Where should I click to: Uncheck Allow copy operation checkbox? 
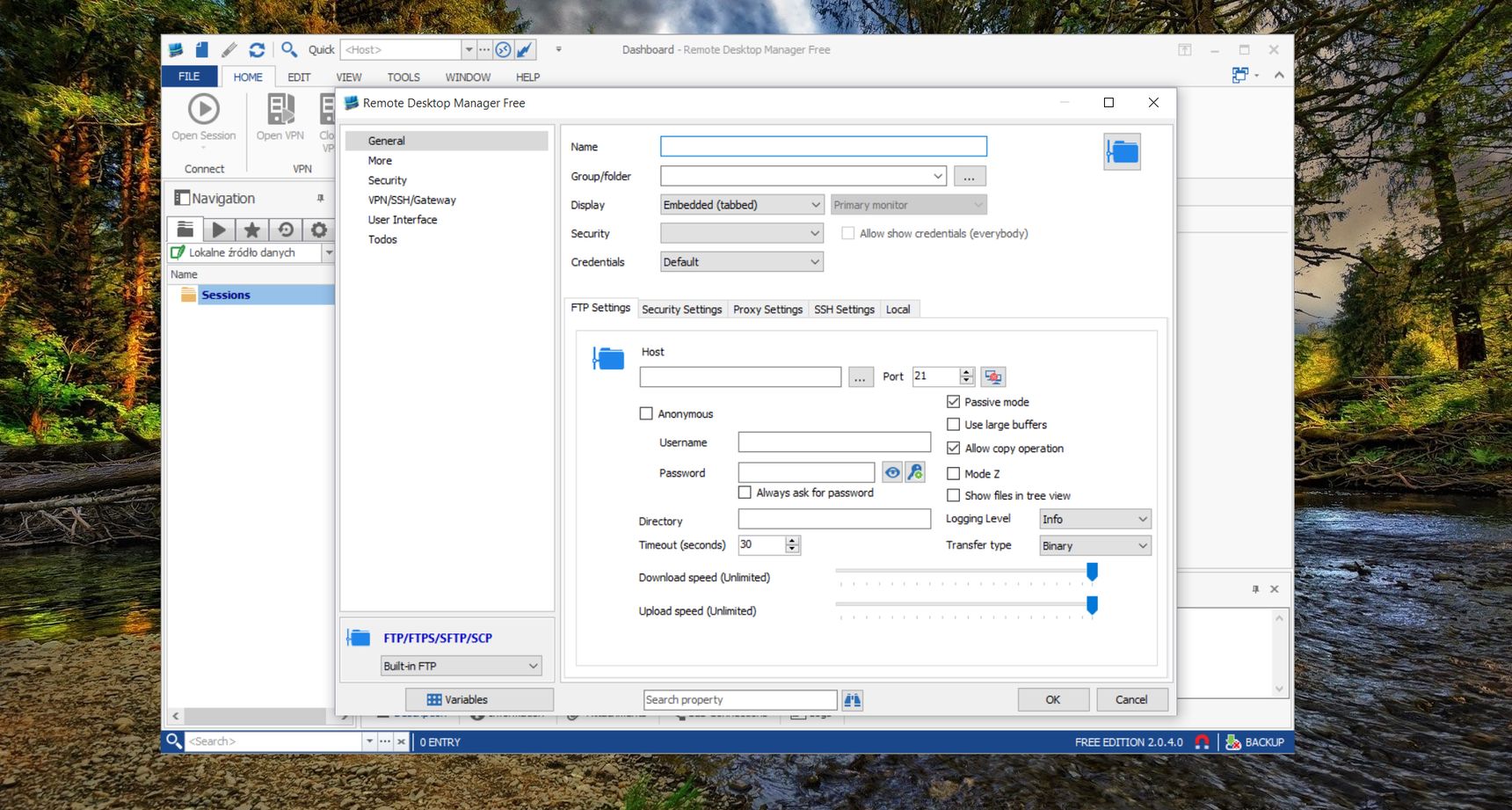click(x=953, y=448)
